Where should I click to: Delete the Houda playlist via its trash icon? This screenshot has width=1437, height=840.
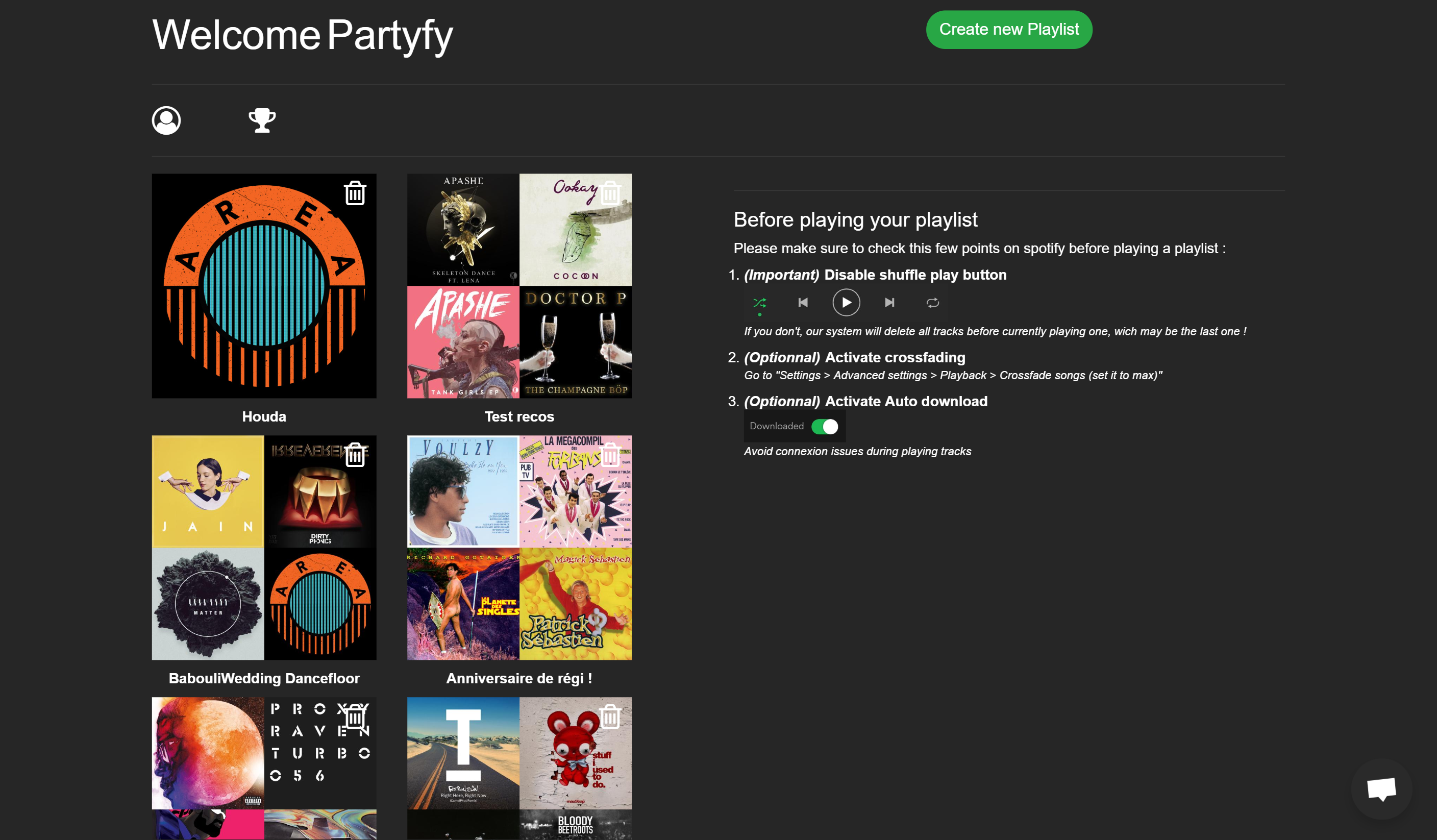point(355,193)
